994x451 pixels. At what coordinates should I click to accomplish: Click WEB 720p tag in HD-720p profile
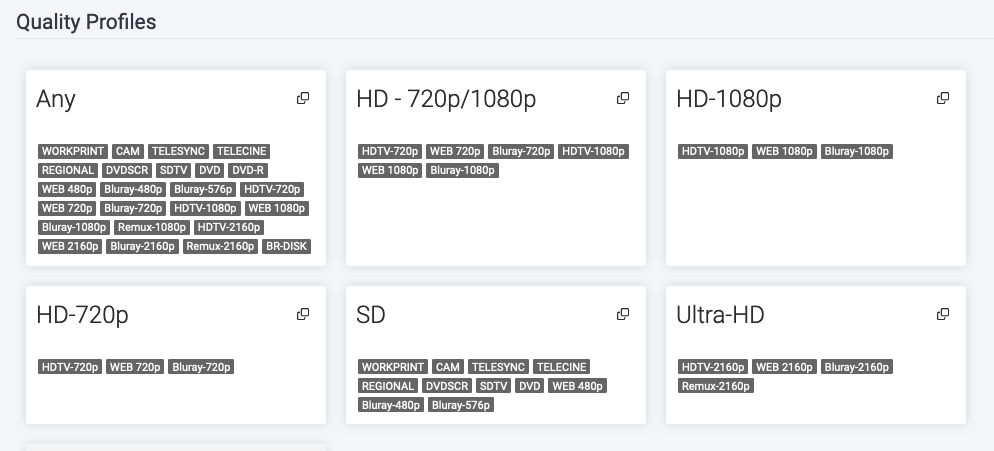(134, 367)
